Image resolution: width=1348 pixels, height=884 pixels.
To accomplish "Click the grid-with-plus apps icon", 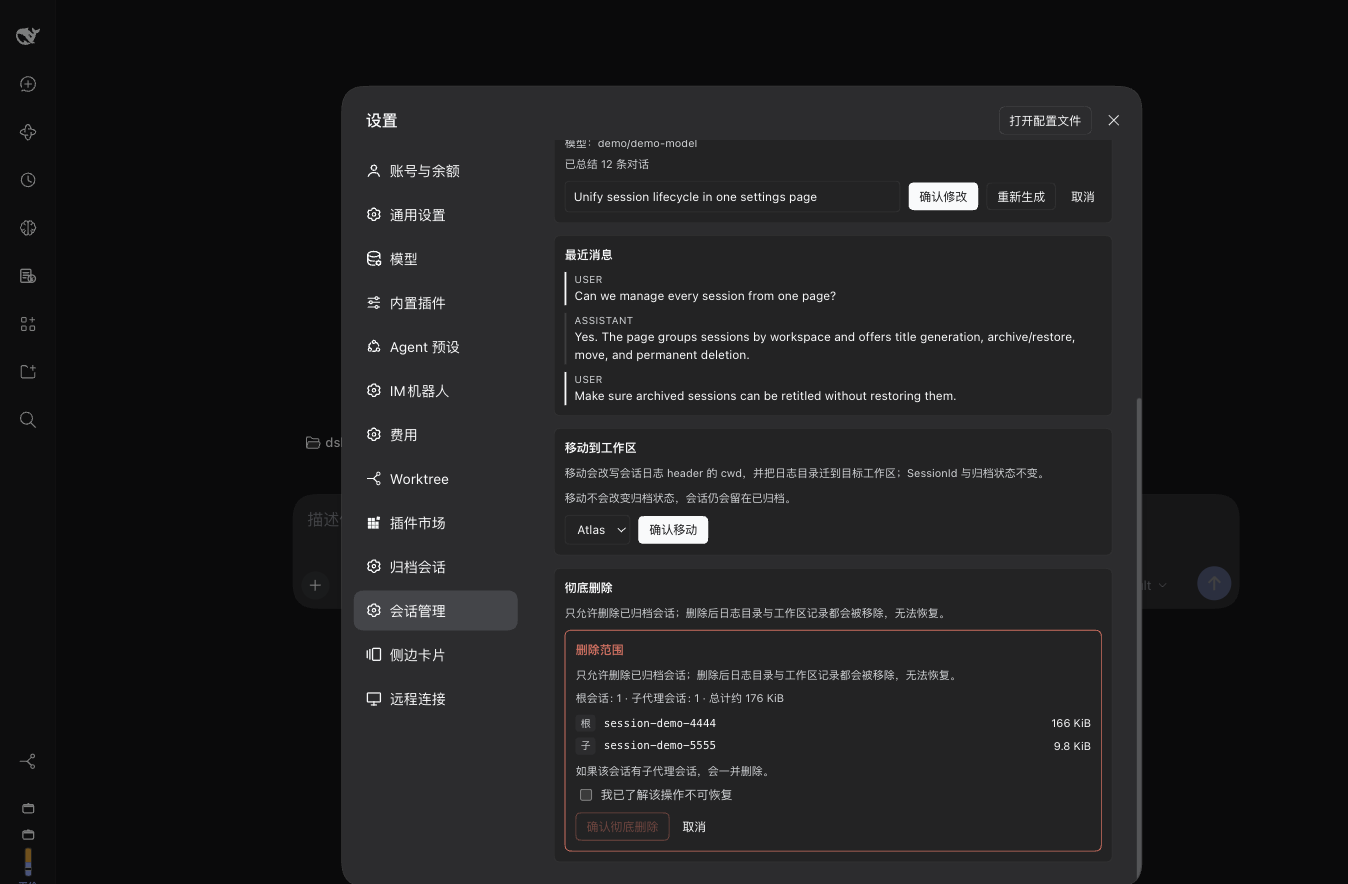I will coord(28,324).
